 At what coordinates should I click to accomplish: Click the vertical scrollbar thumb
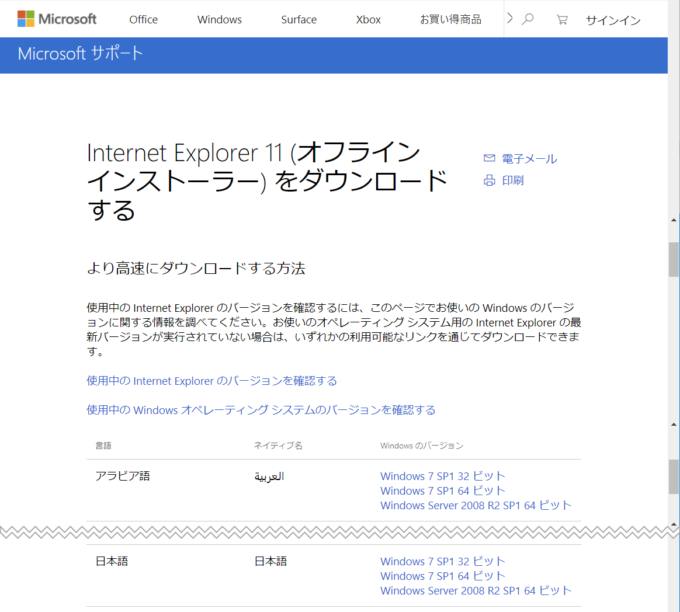point(673,258)
